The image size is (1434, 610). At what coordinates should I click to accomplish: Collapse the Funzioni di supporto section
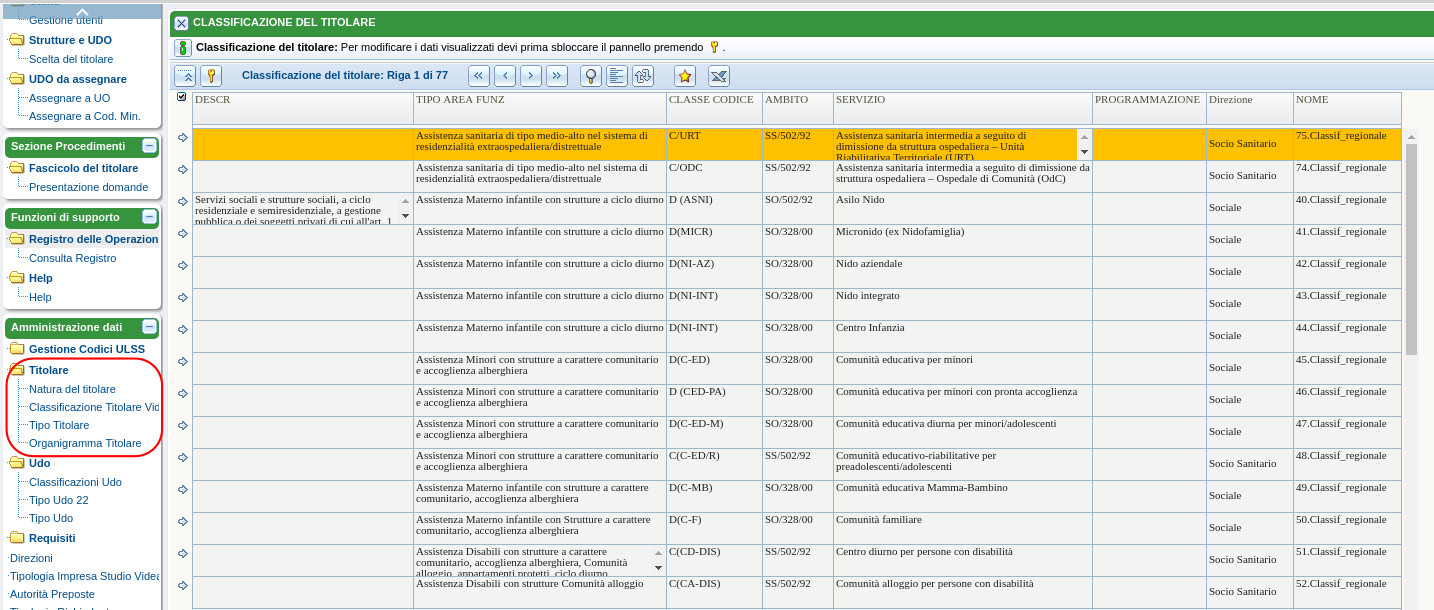pyautogui.click(x=149, y=217)
